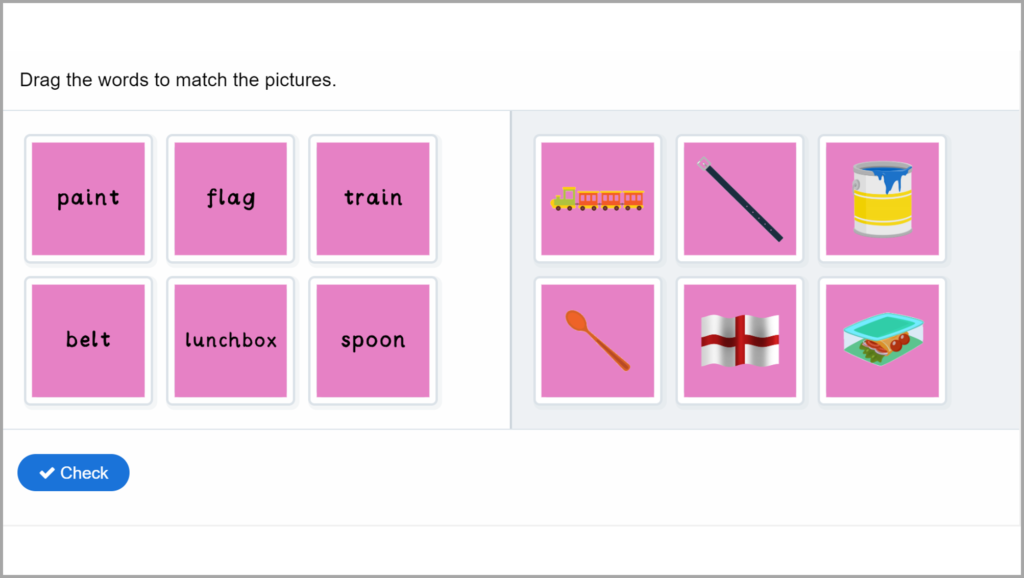Click the 'lunchbox' word card
Image resolution: width=1024 pixels, height=578 pixels.
click(230, 340)
